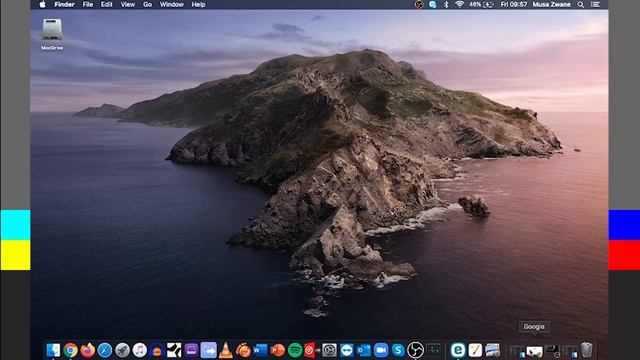This screenshot has width=640, height=360.
Task: Launch Firefox from the Dock
Action: pyautogui.click(x=87, y=350)
